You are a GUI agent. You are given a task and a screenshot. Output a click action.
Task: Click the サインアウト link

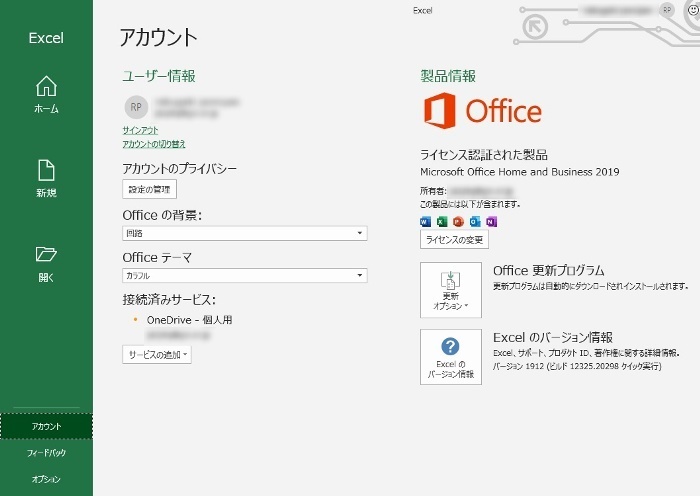[140, 130]
